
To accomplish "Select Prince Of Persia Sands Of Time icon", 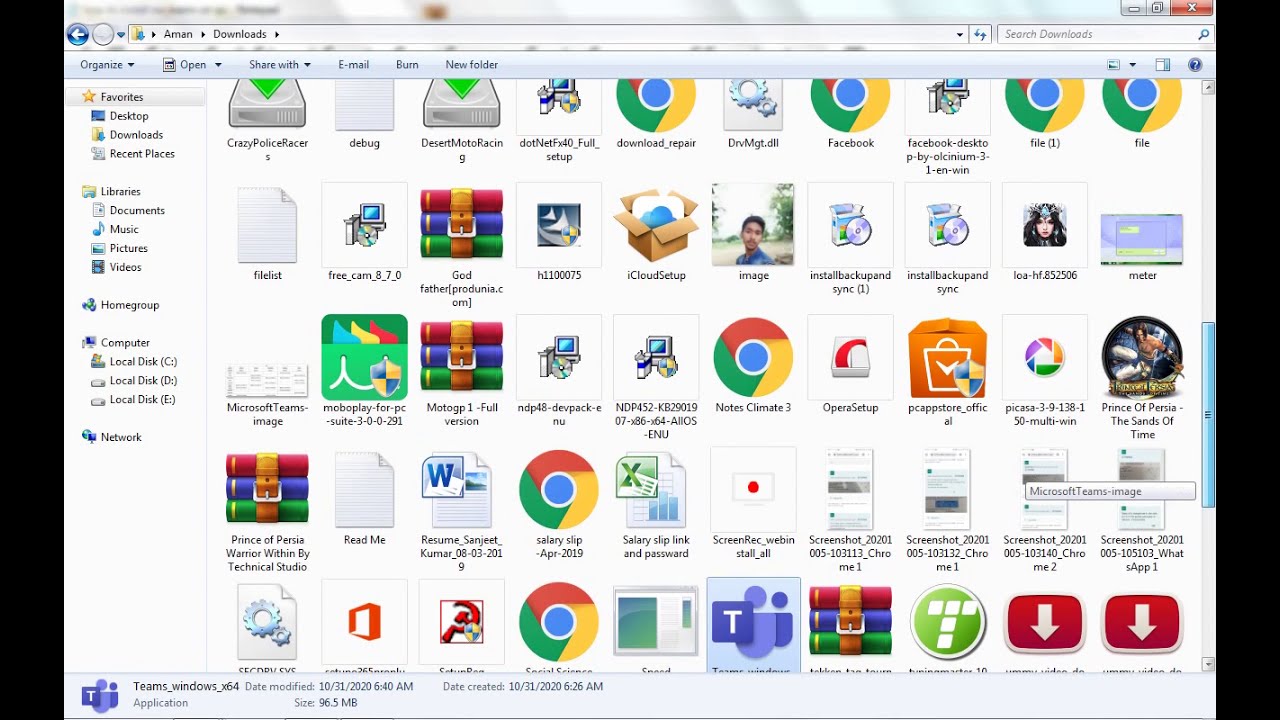I will pyautogui.click(x=1142, y=357).
